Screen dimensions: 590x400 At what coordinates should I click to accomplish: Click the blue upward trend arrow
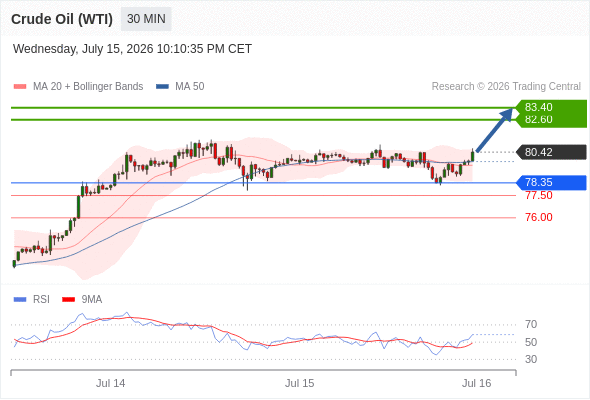point(494,130)
